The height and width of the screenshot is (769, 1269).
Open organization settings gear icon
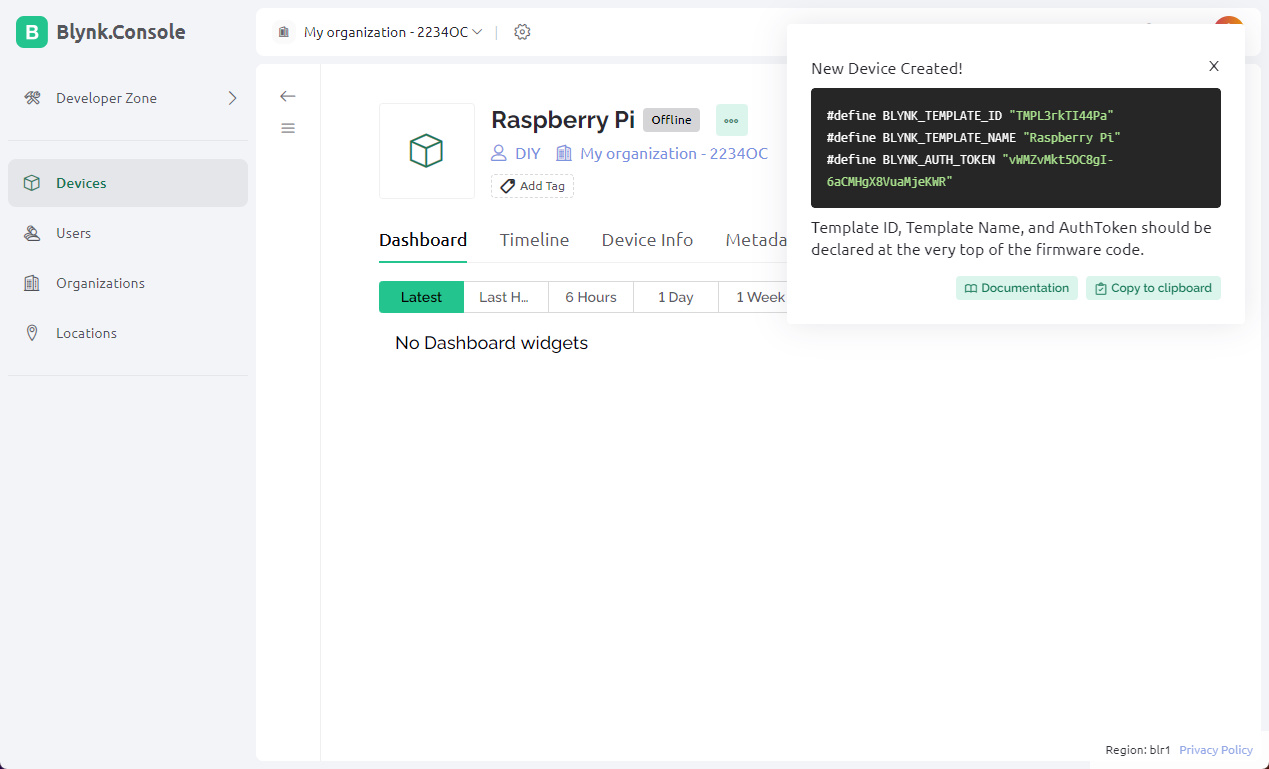tap(522, 32)
